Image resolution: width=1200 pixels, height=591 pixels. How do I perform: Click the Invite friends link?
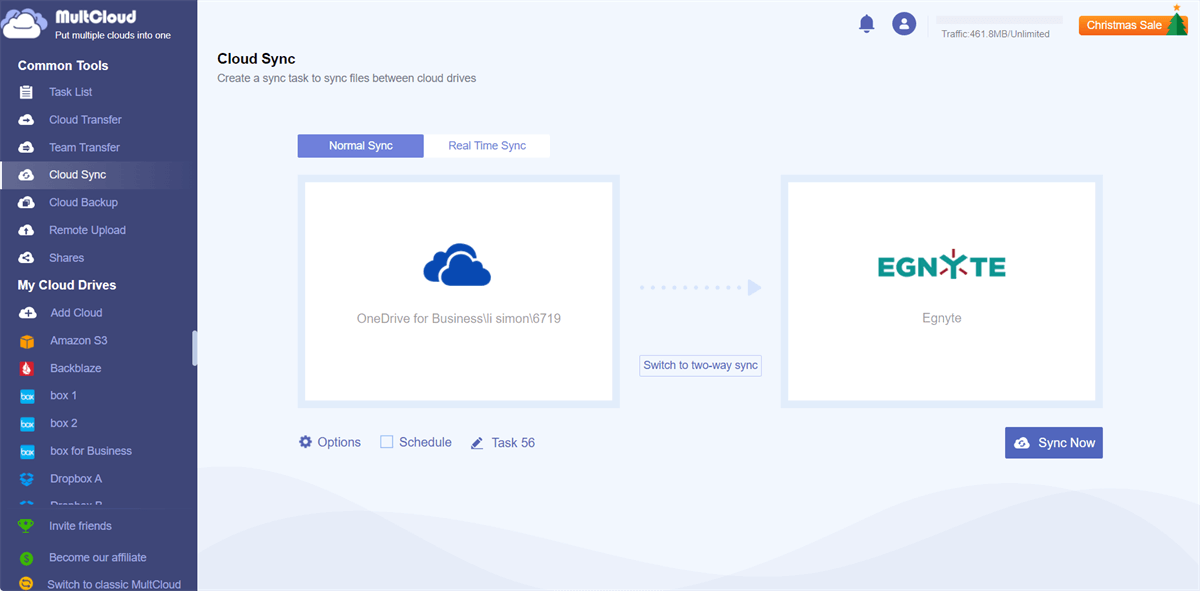pos(80,526)
